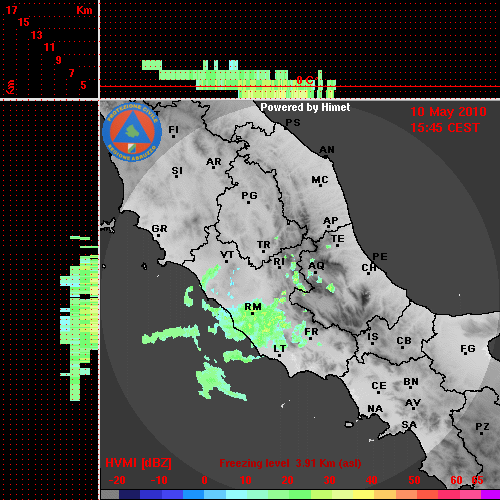Click the 10 May 2010 date label
This screenshot has height=500, width=500.
tap(448, 112)
